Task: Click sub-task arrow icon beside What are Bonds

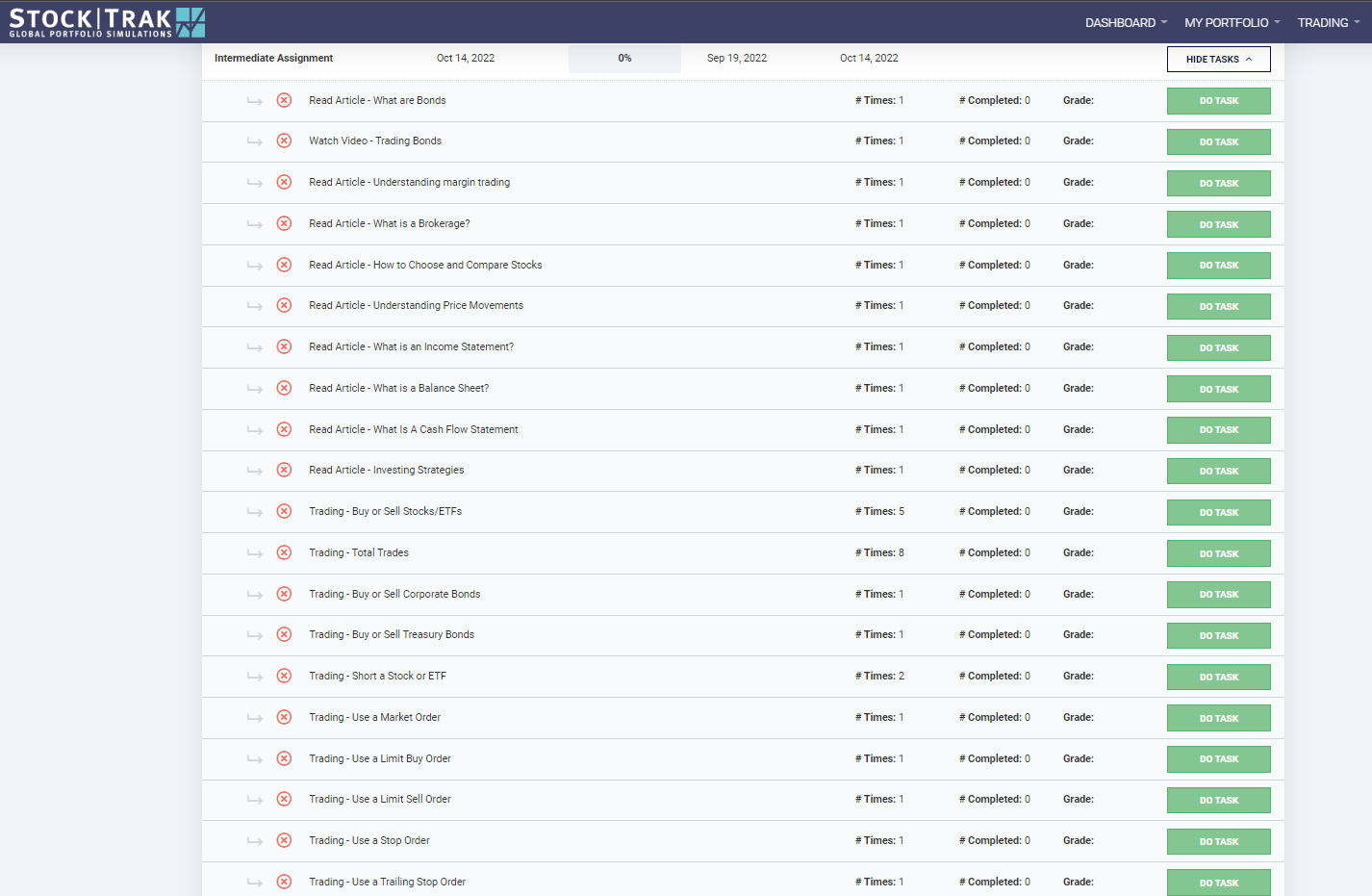Action: click(x=254, y=101)
